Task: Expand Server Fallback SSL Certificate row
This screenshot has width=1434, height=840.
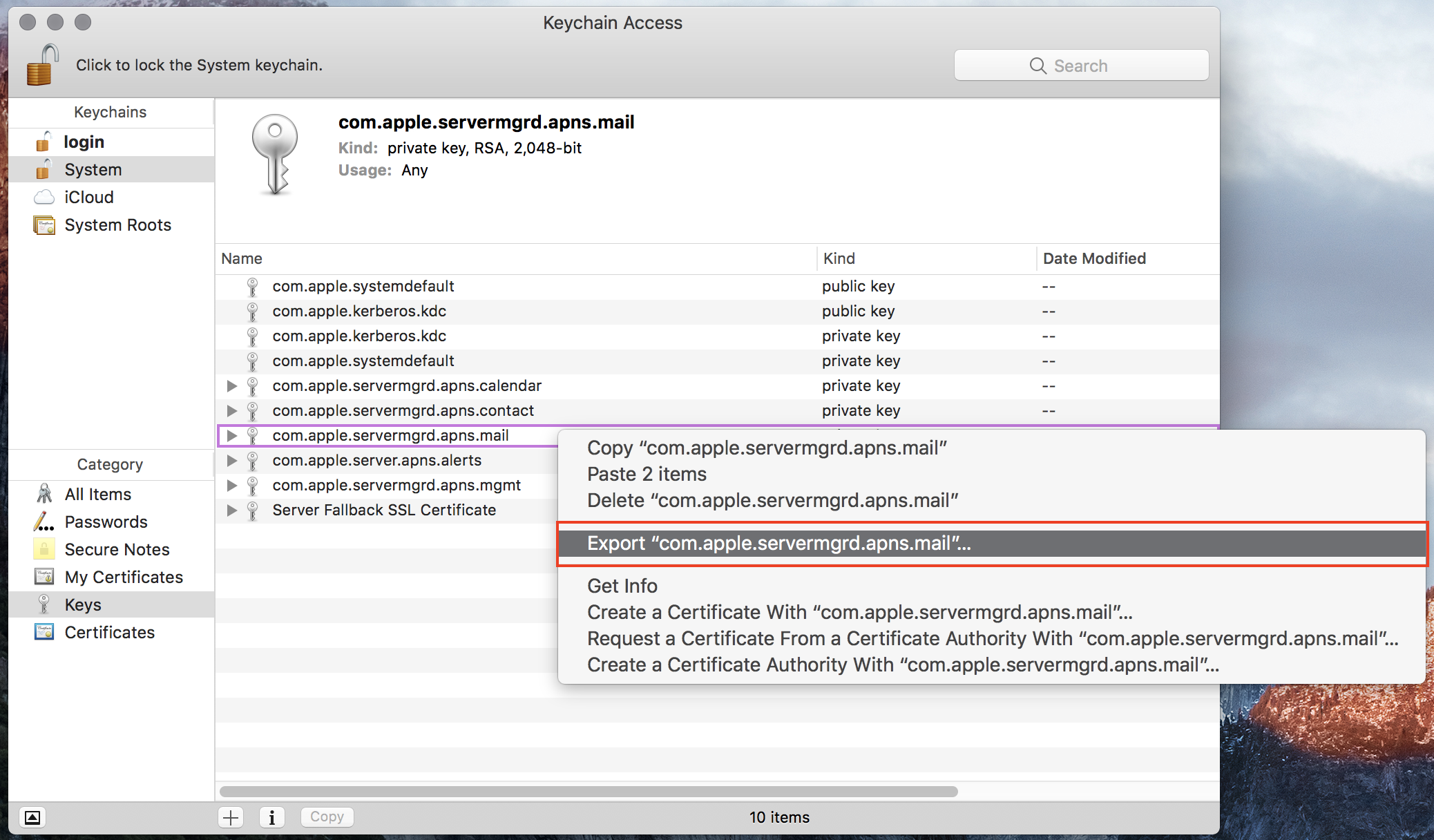Action: click(232, 510)
